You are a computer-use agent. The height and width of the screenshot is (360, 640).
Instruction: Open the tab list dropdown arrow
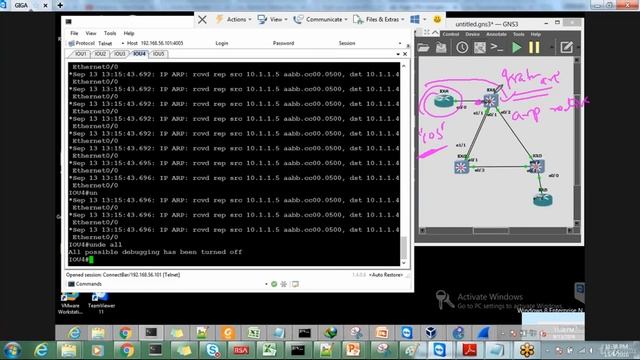[x=398, y=54]
